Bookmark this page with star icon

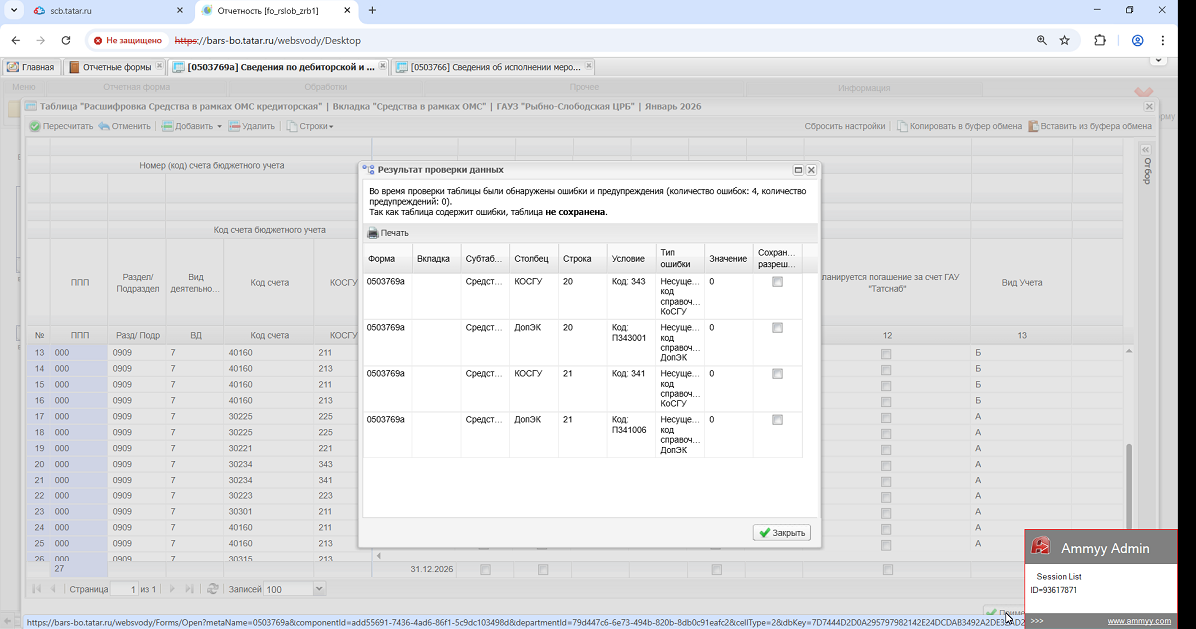[1065, 40]
